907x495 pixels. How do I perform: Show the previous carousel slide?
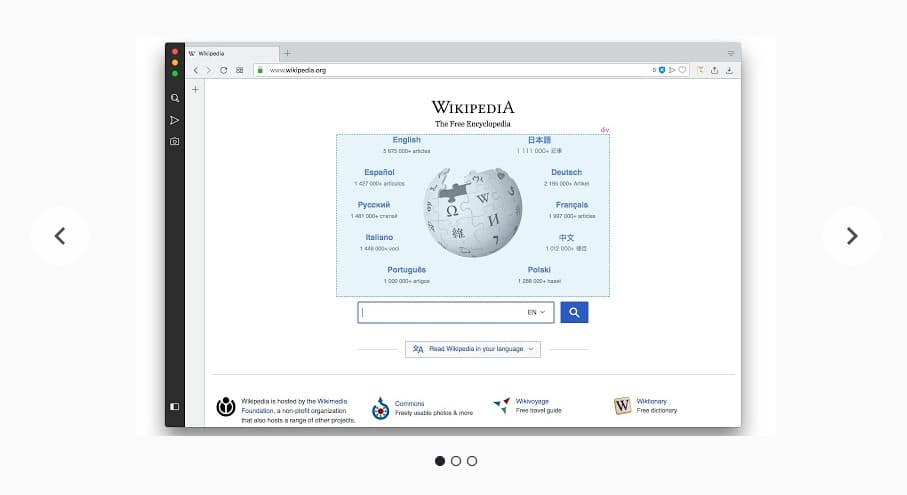coord(60,236)
